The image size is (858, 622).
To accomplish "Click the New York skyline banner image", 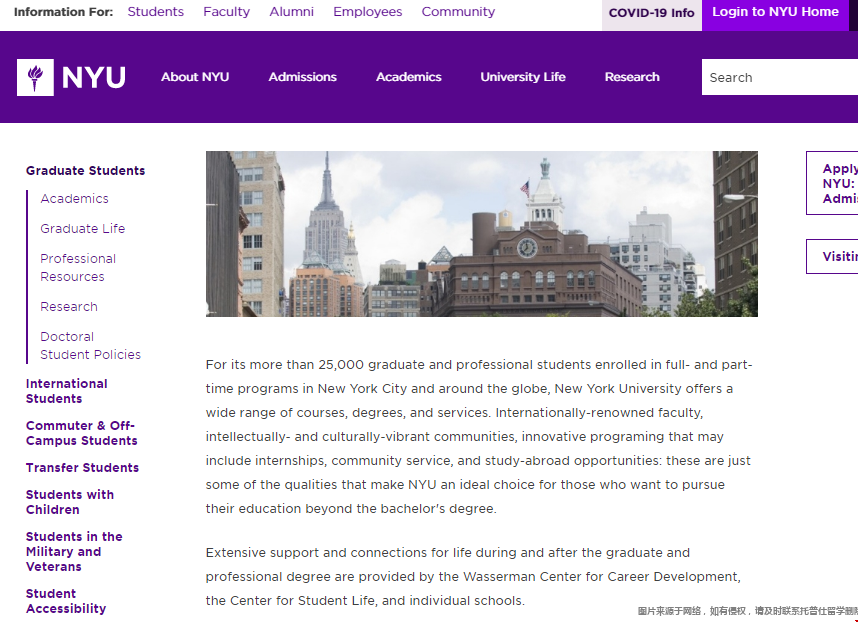I will pyautogui.click(x=481, y=234).
